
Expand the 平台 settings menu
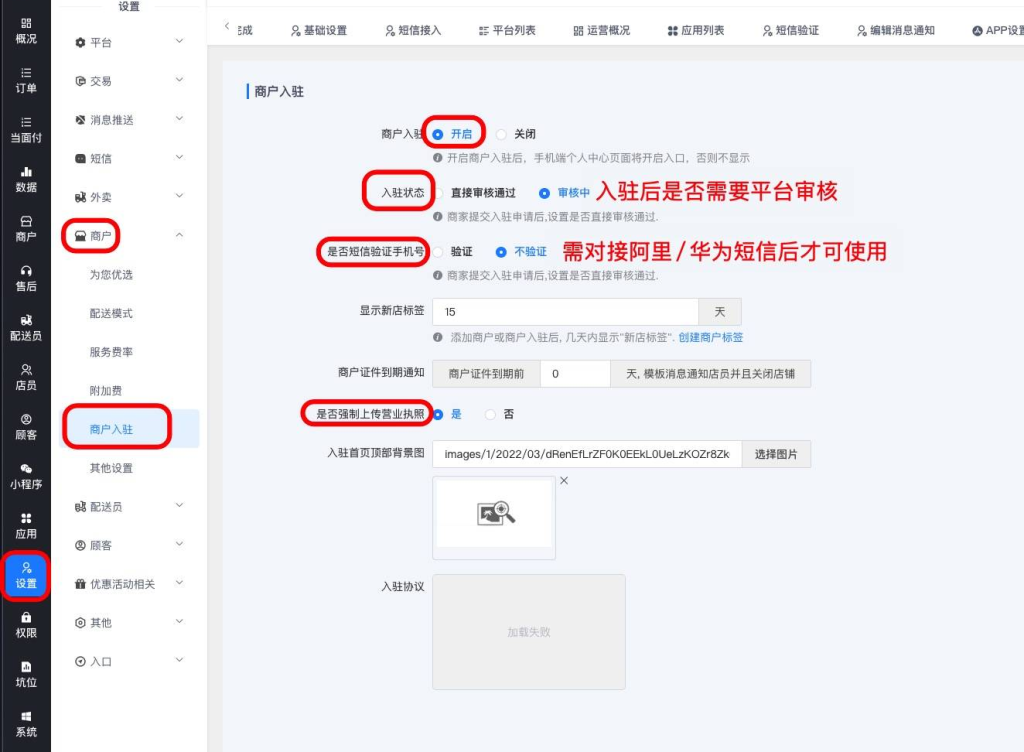click(129, 42)
